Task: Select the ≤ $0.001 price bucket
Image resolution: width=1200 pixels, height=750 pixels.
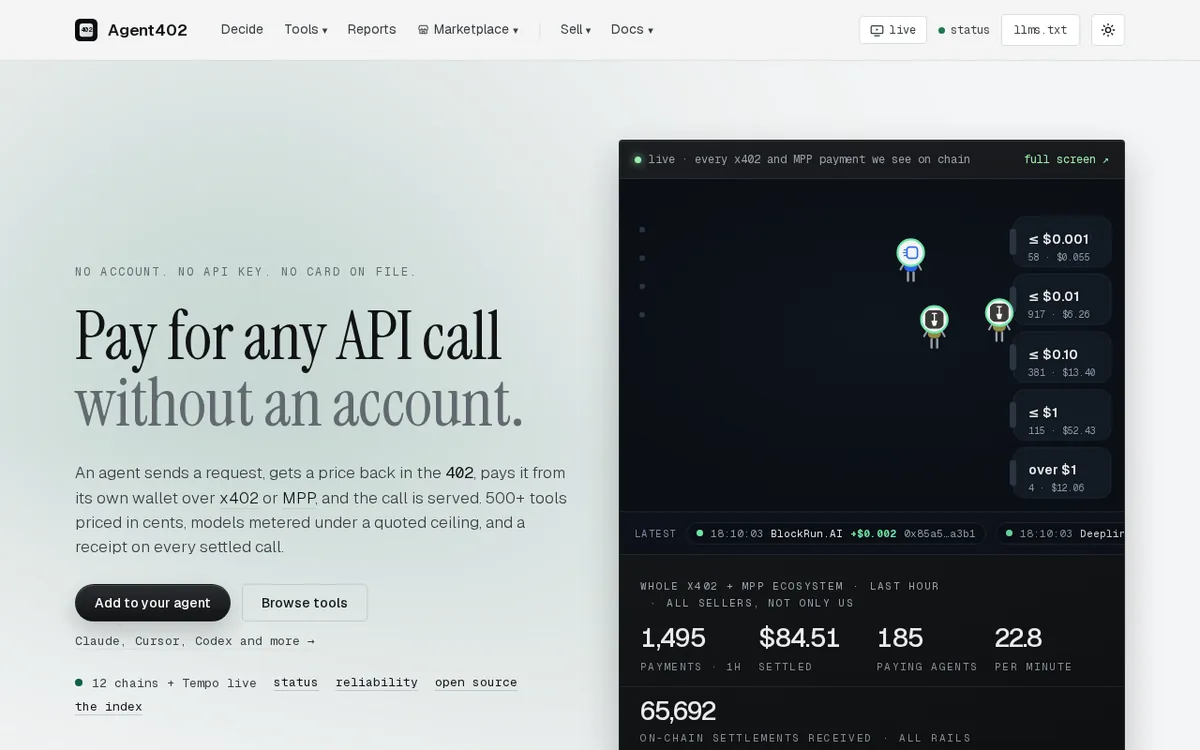Action: pos(1060,244)
